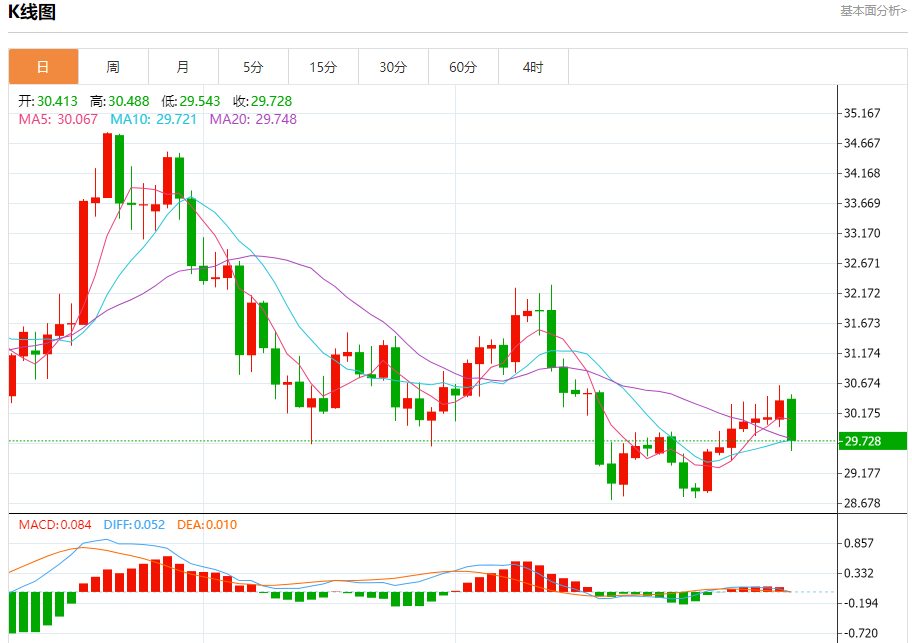Click the 30.175 price axis label
Image resolution: width=912 pixels, height=643 pixels.
pyautogui.click(x=862, y=413)
